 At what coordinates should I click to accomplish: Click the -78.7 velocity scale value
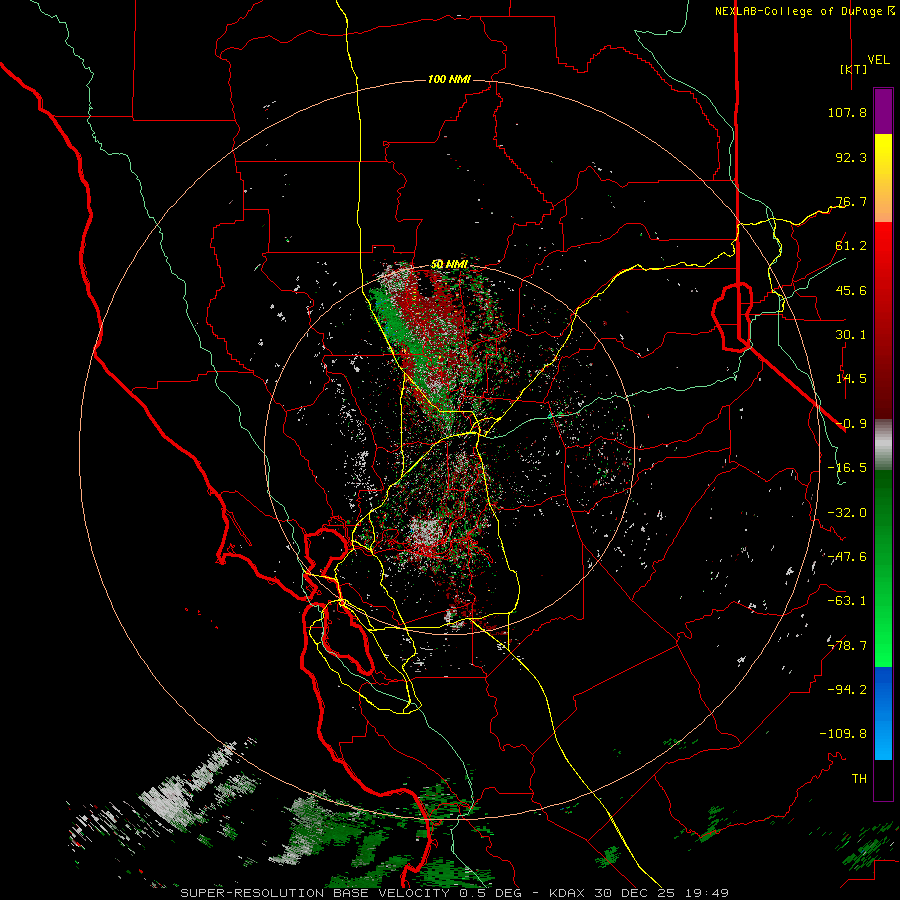pyautogui.click(x=847, y=646)
